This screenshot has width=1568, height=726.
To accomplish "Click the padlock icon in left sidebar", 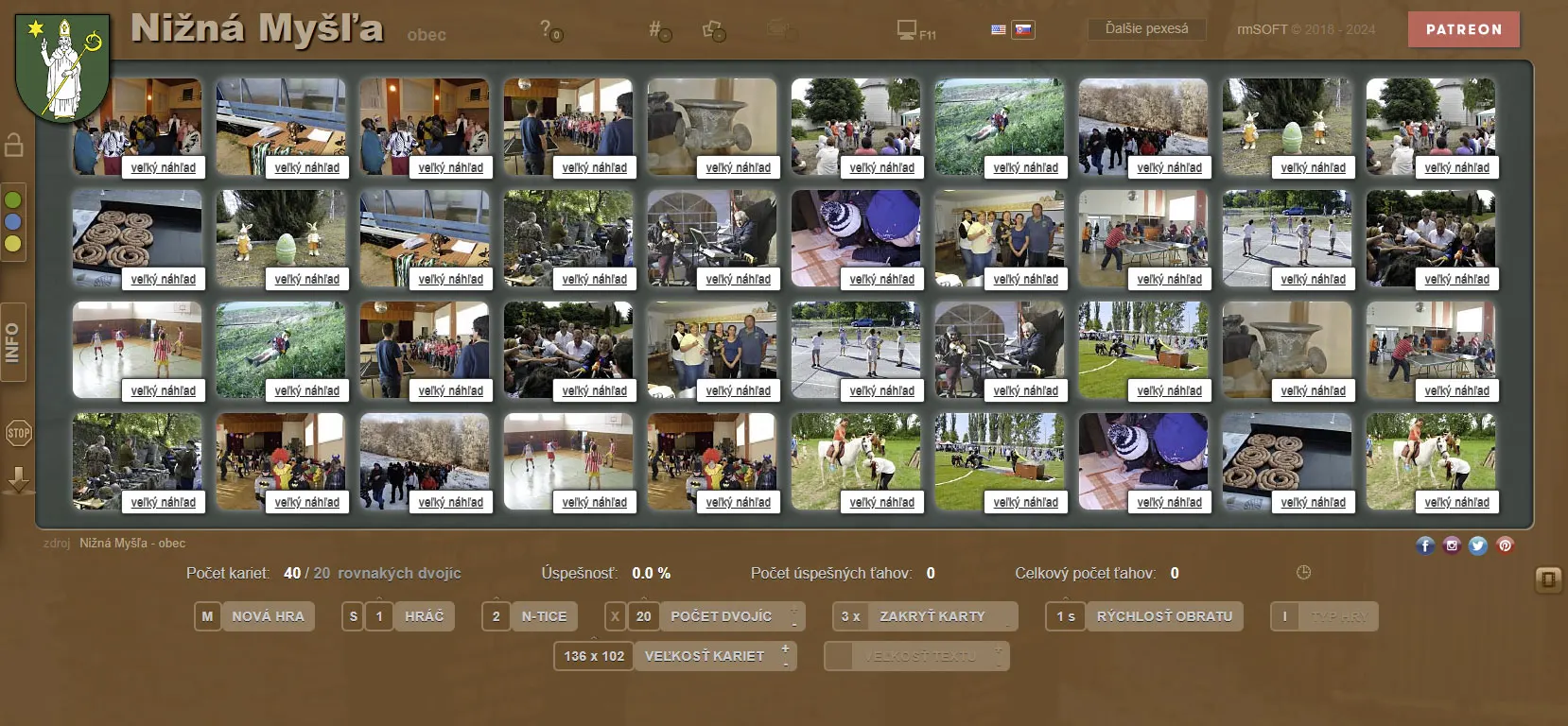I will click(x=14, y=145).
